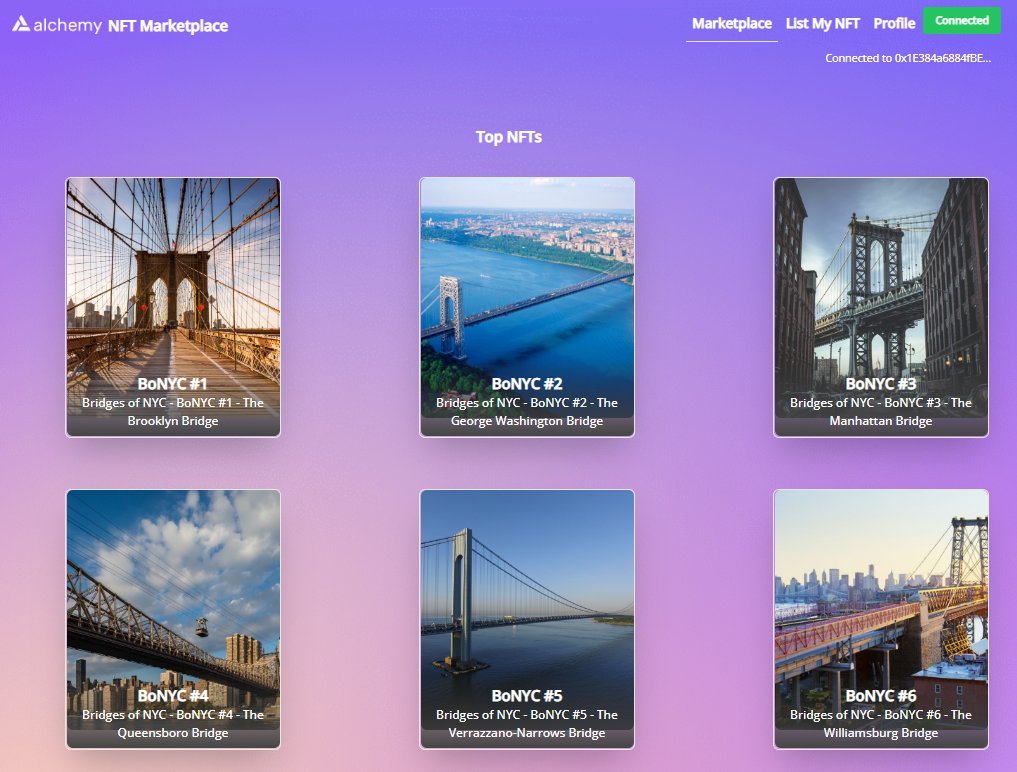Click the BoNYC #6 title
Viewport: 1017px width, 772px height.
(881, 696)
